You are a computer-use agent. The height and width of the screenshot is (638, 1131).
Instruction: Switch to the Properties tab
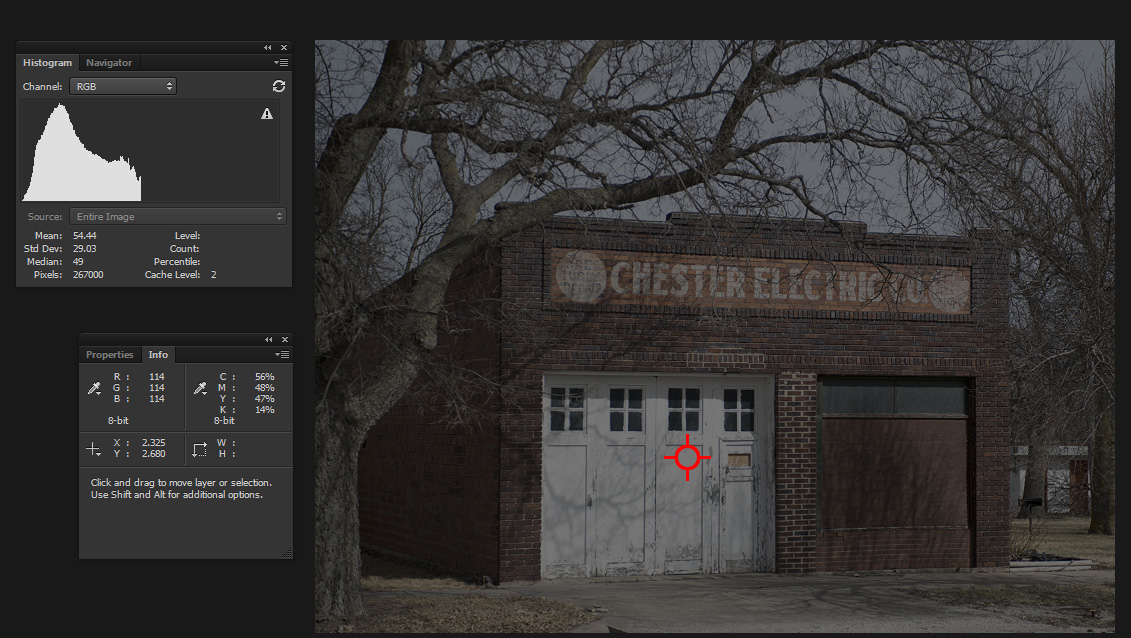coord(110,355)
